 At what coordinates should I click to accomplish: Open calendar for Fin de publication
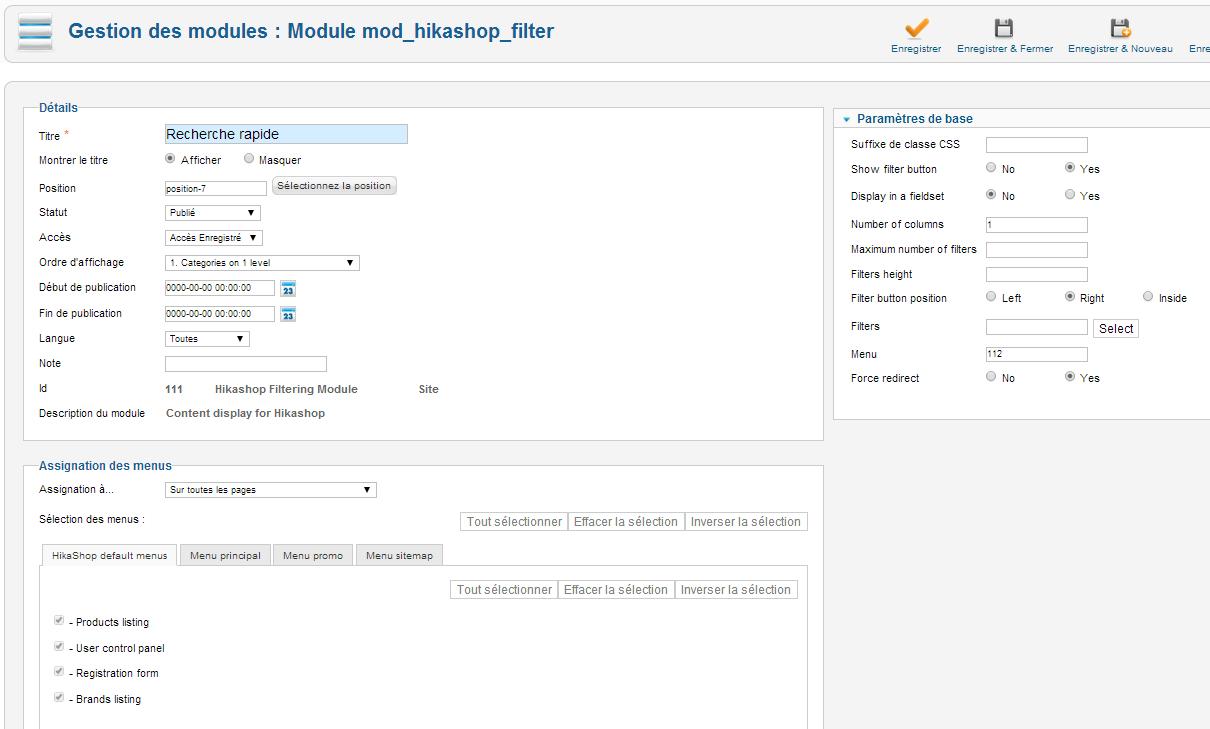(x=288, y=314)
